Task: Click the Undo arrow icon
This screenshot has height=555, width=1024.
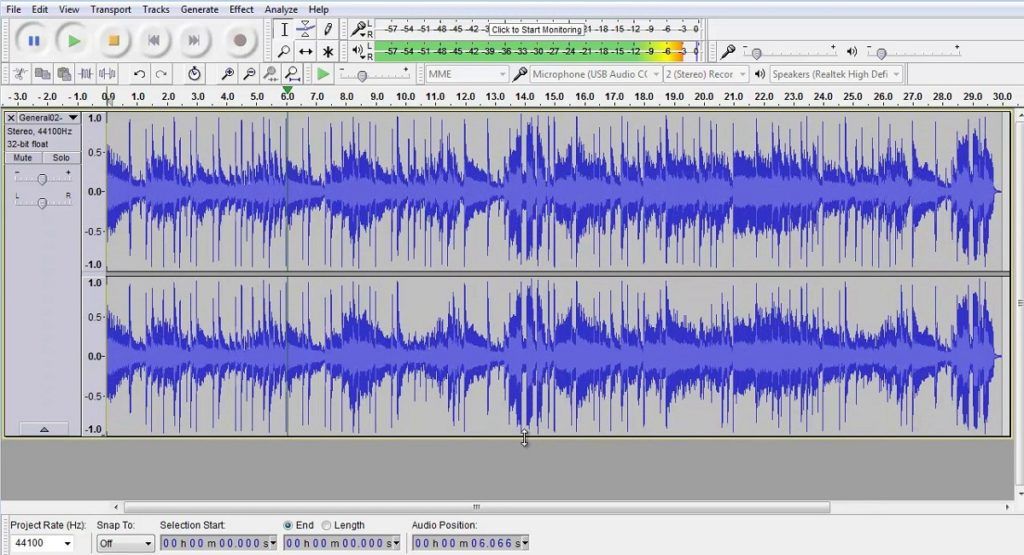Action: point(139,74)
